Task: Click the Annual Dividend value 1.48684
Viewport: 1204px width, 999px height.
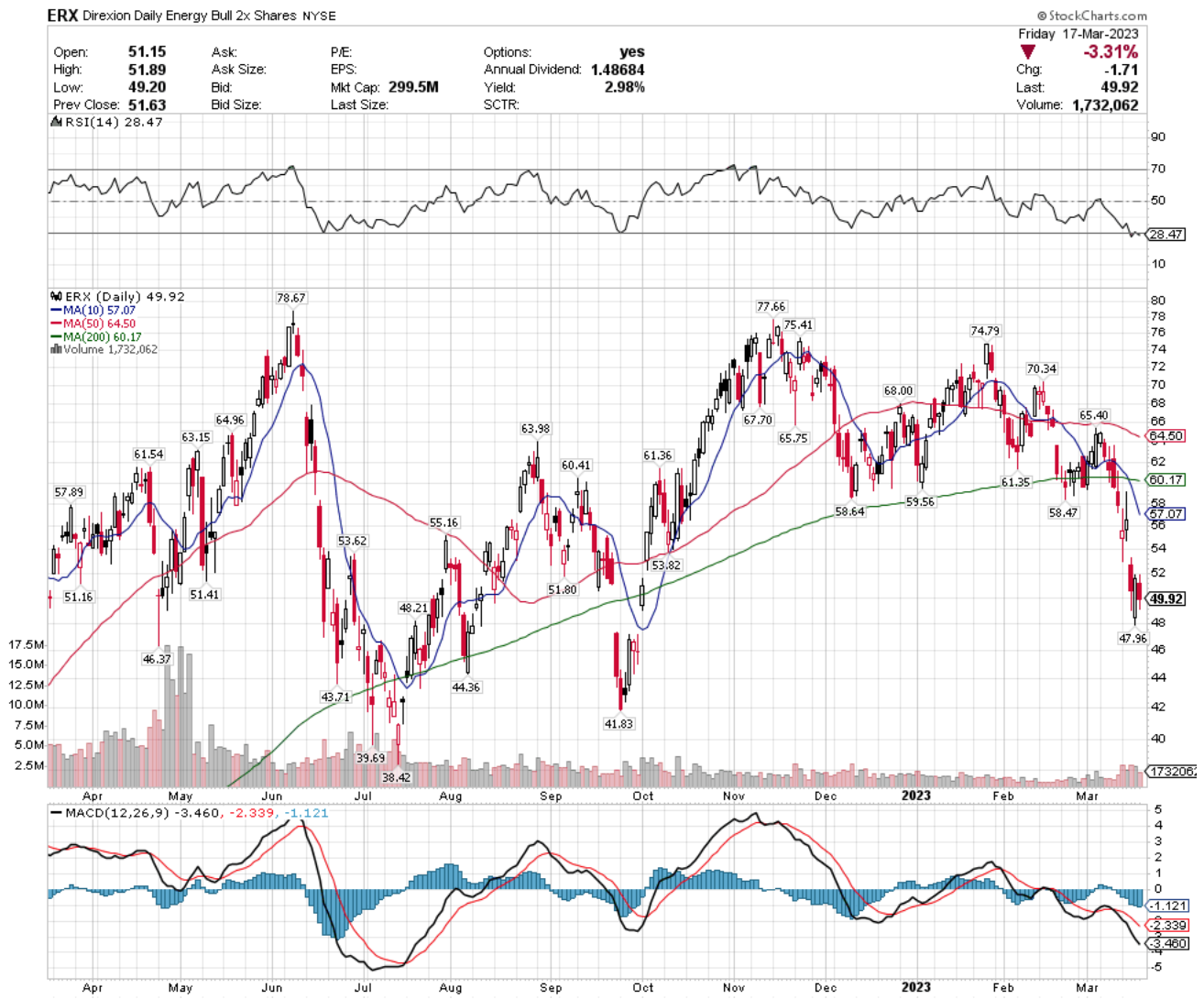Action: click(x=617, y=70)
